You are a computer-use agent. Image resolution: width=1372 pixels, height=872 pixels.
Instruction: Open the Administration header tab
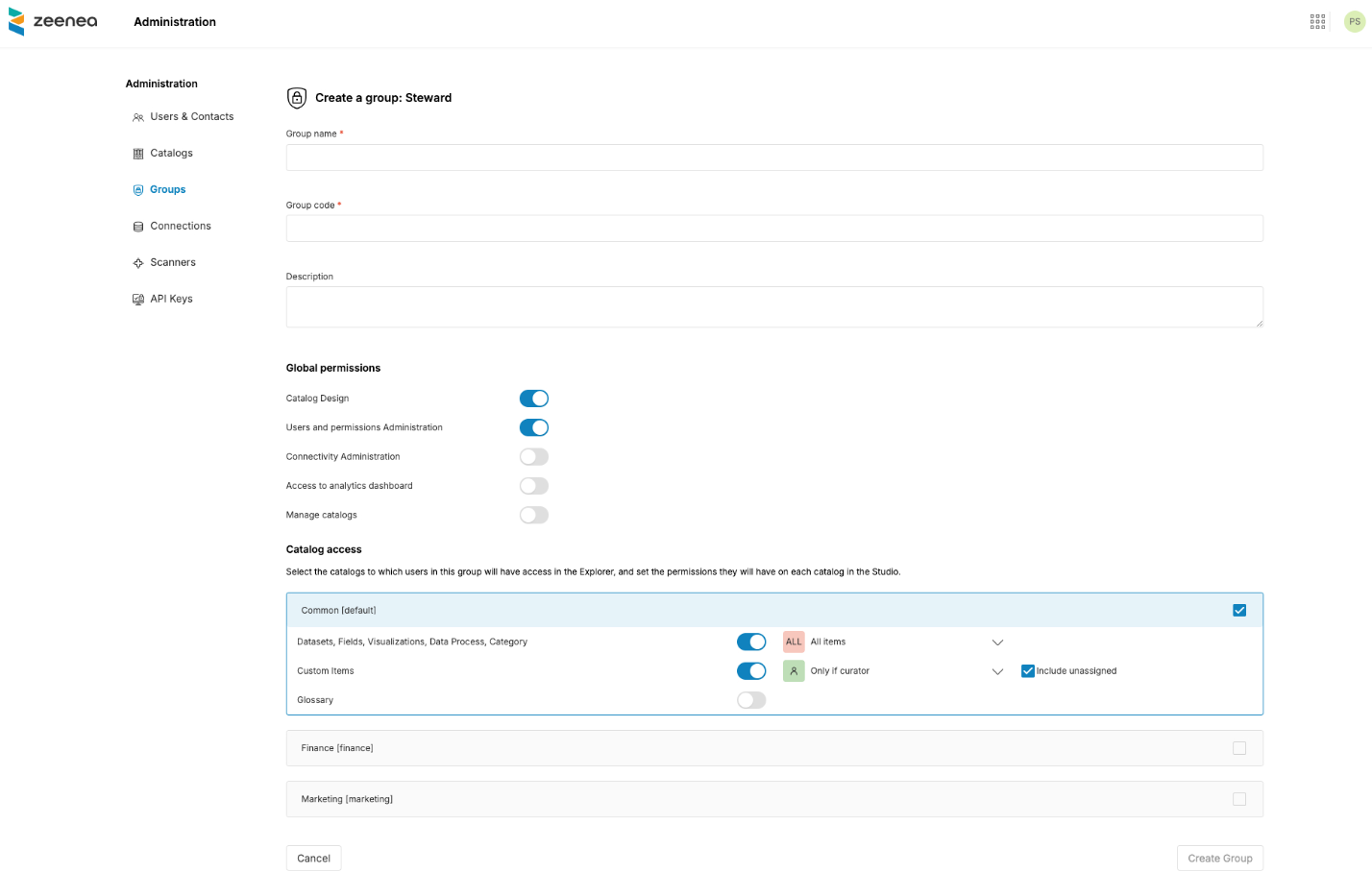pyautogui.click(x=175, y=22)
